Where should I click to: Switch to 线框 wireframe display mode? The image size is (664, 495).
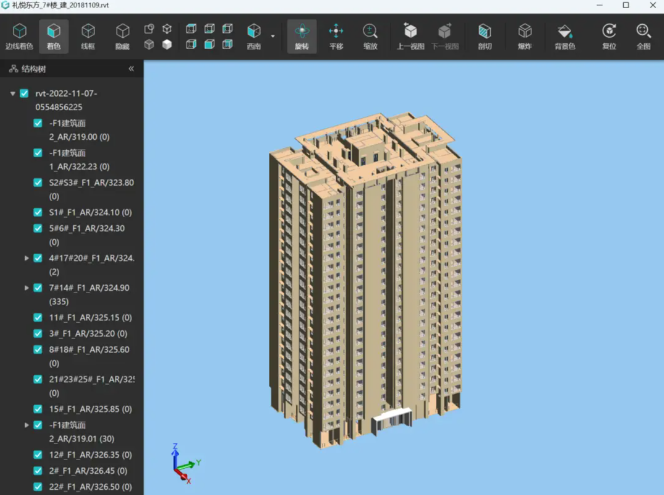pyautogui.click(x=88, y=36)
